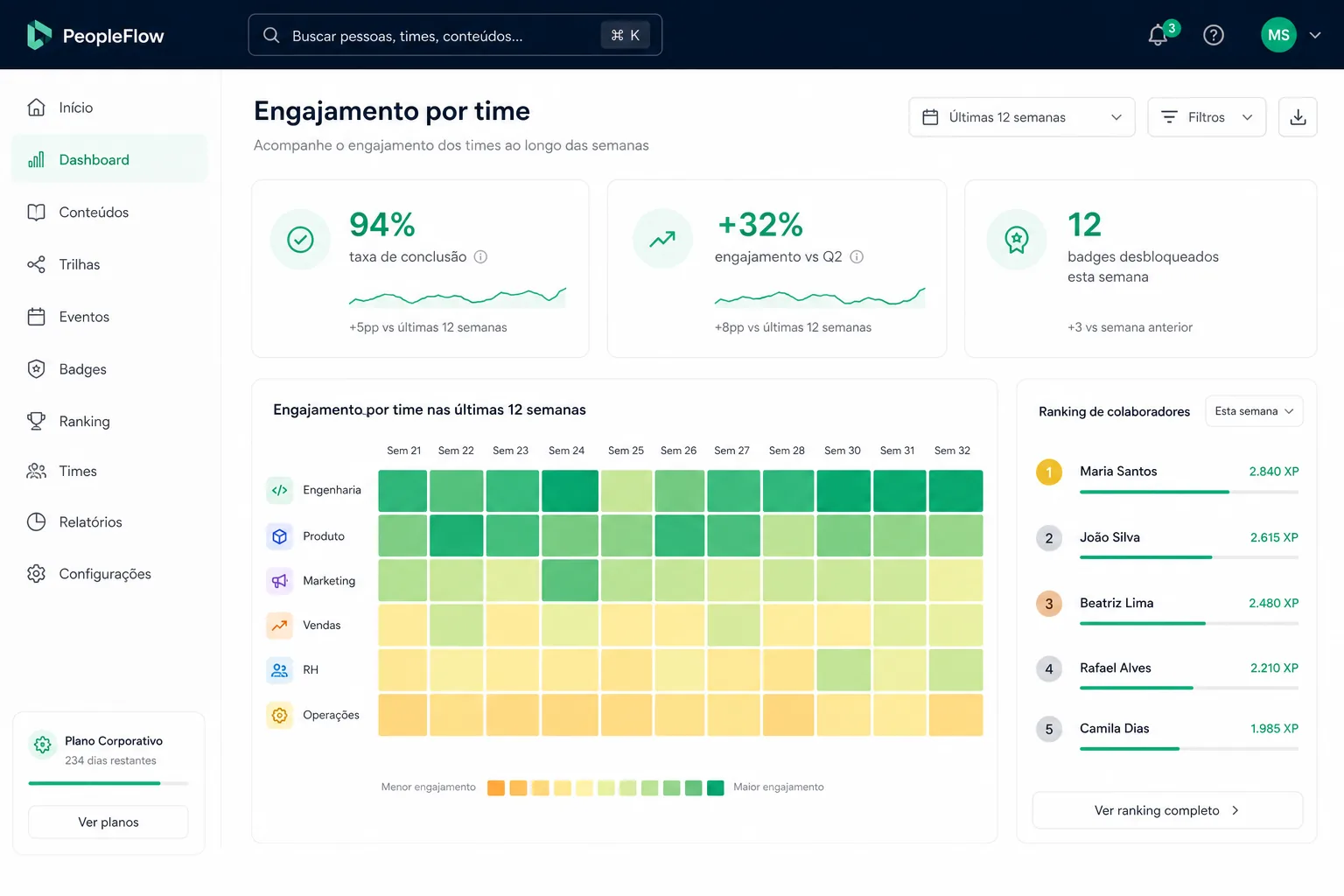1344x896 pixels.
Task: Click Maria Santos XP progress bar
Action: 1189,492
